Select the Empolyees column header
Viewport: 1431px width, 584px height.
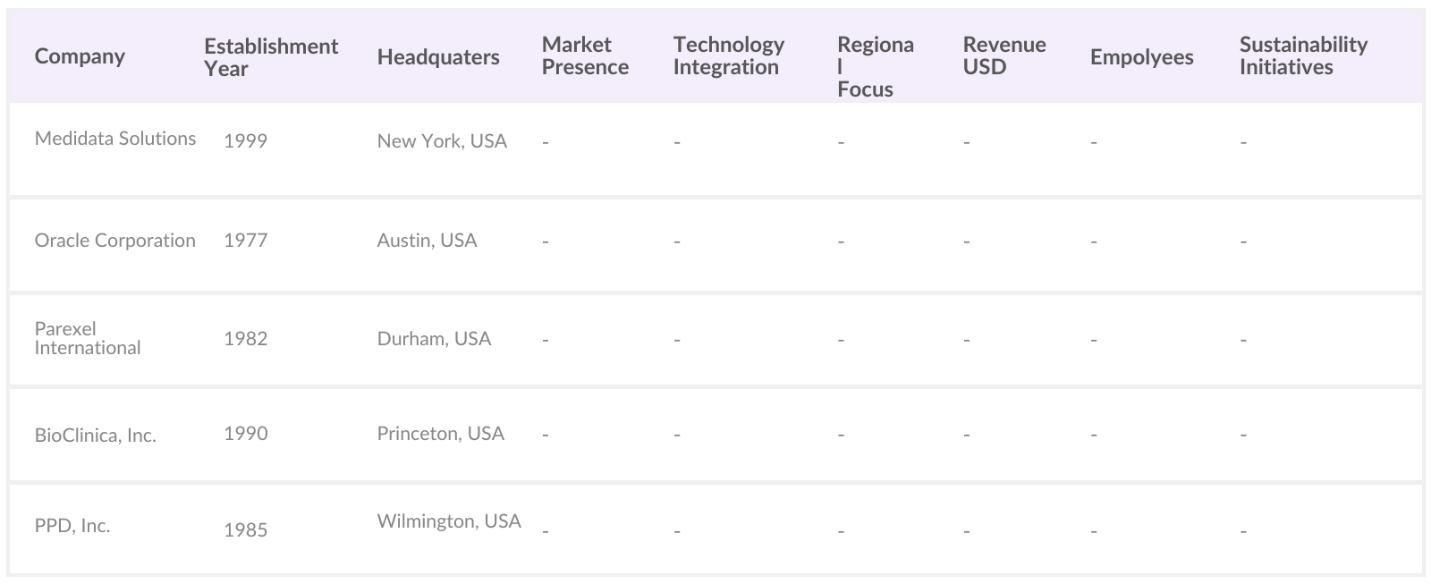1141,57
